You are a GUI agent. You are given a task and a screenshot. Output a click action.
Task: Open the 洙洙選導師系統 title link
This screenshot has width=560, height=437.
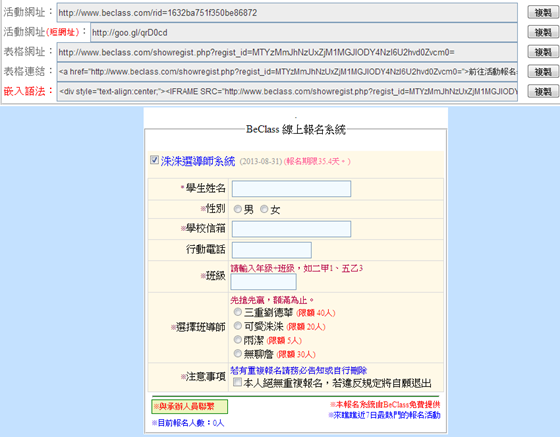[x=198, y=161]
